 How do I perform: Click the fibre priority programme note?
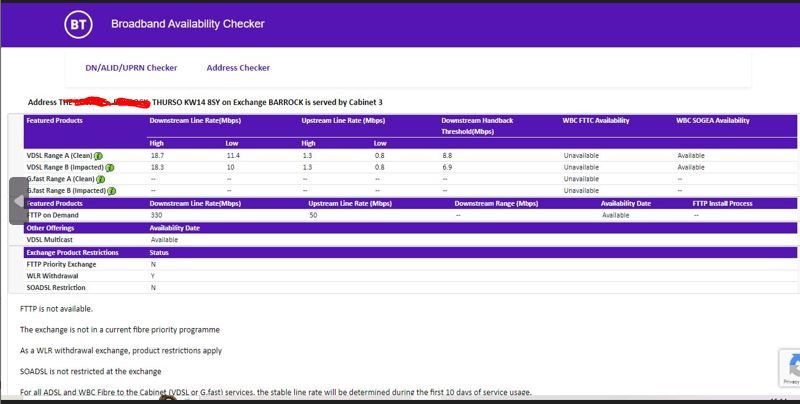[x=120, y=330]
